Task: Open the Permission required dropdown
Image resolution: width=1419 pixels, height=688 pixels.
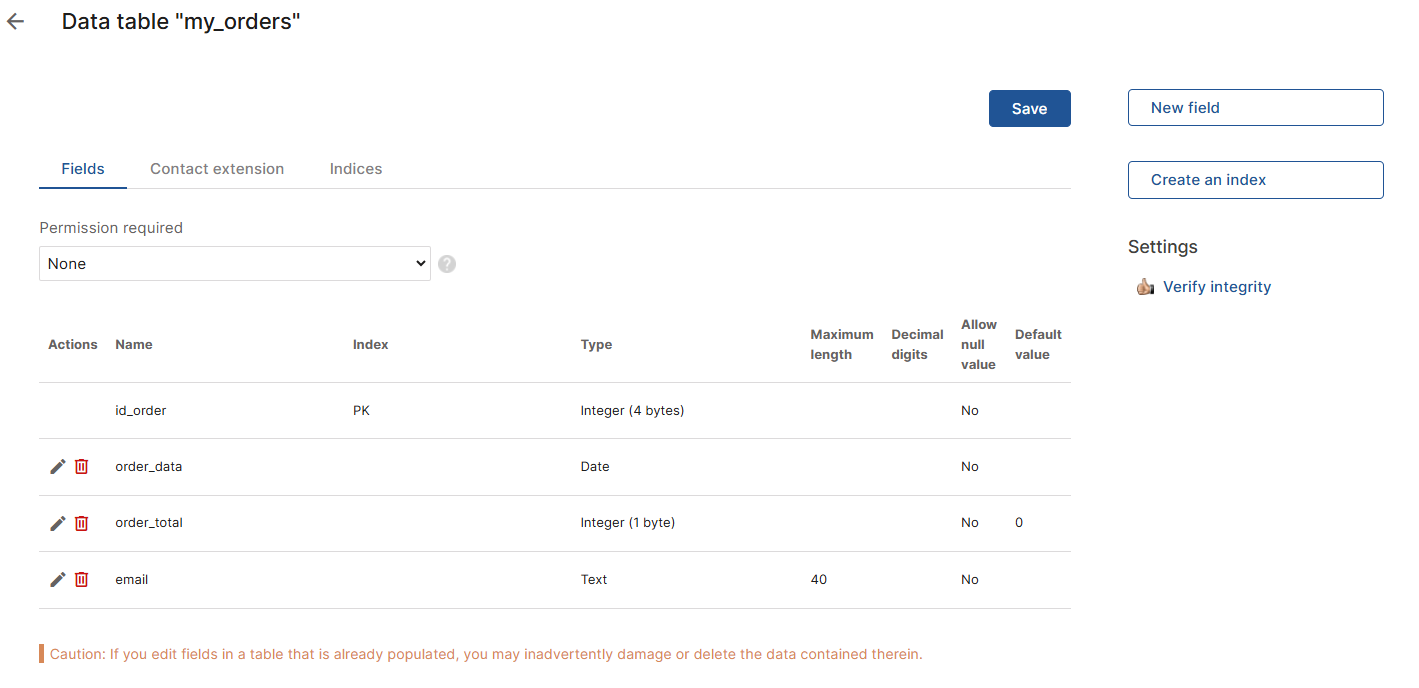Action: [x=234, y=263]
